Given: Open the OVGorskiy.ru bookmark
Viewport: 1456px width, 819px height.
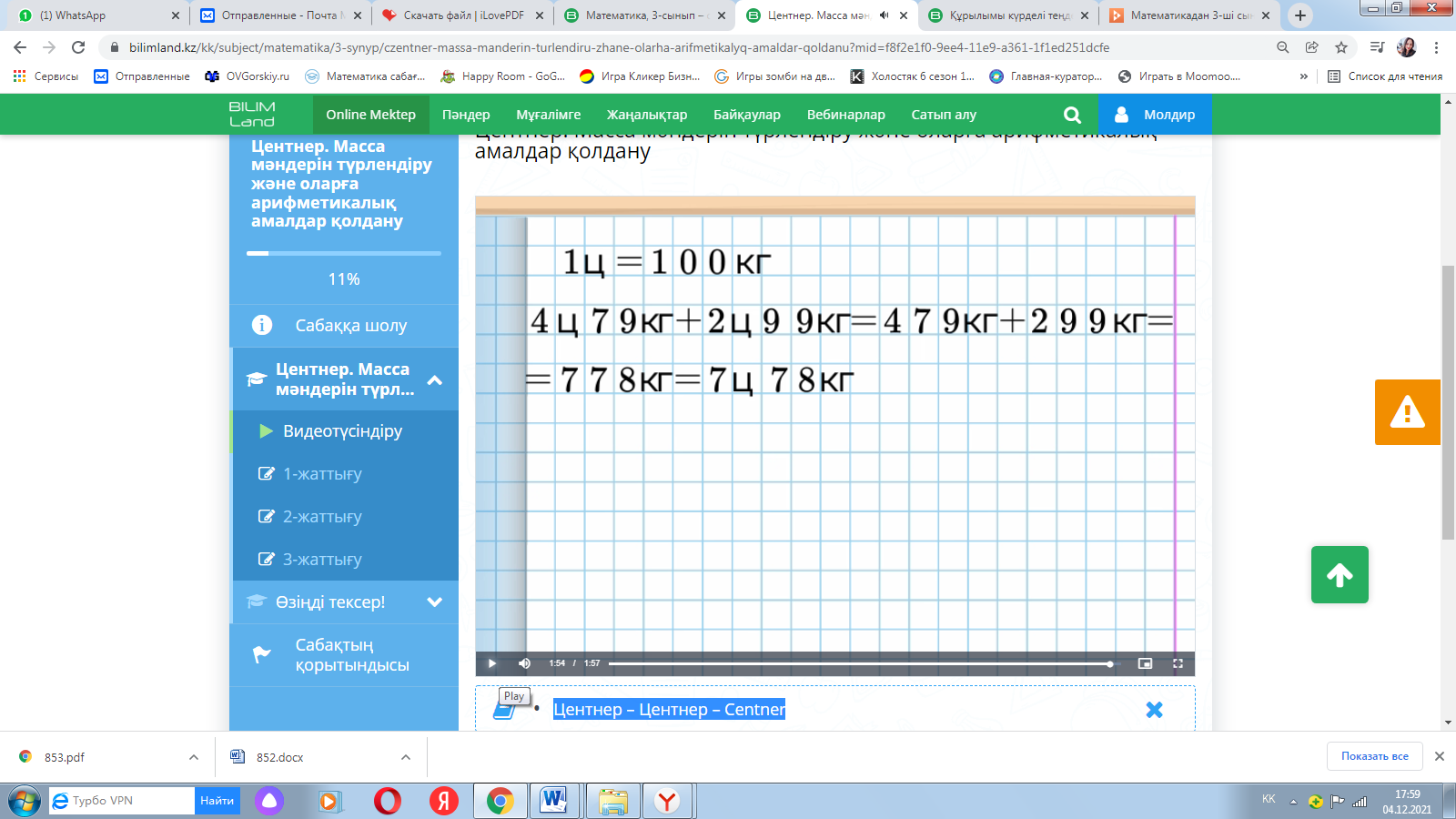Looking at the screenshot, I should 247,76.
